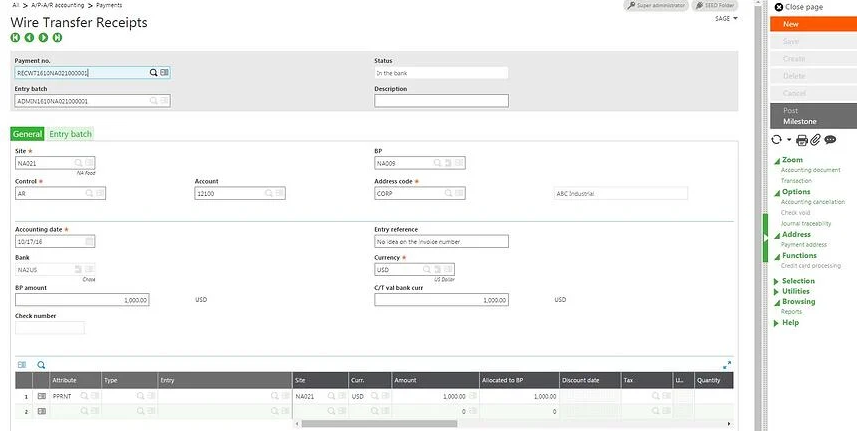Click the Payment no. search magnifier
The height and width of the screenshot is (431, 857).
pyautogui.click(x=154, y=73)
